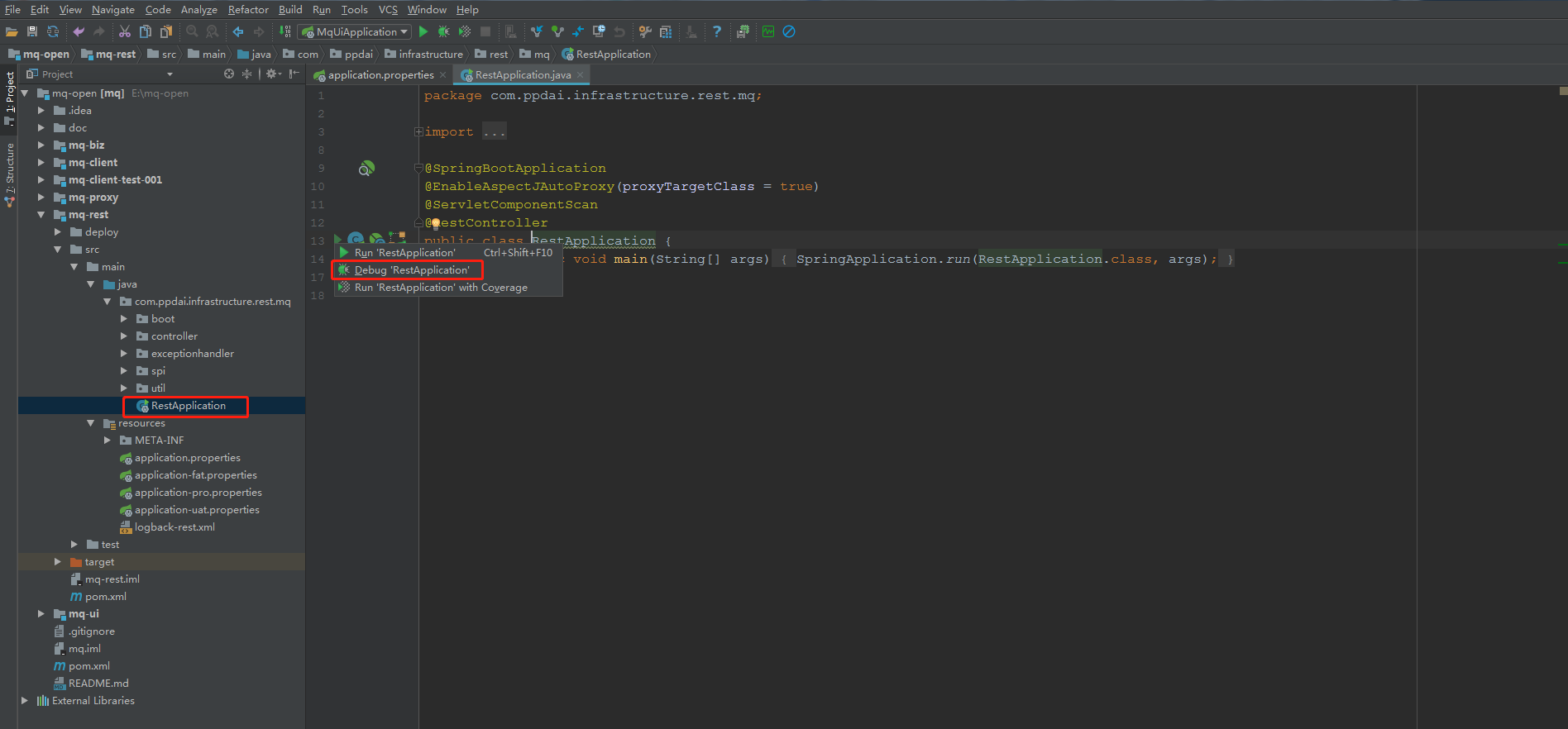Screen dimensions: 1568x729
Task: Click the ppdai breadcrumb
Action: pos(351,55)
